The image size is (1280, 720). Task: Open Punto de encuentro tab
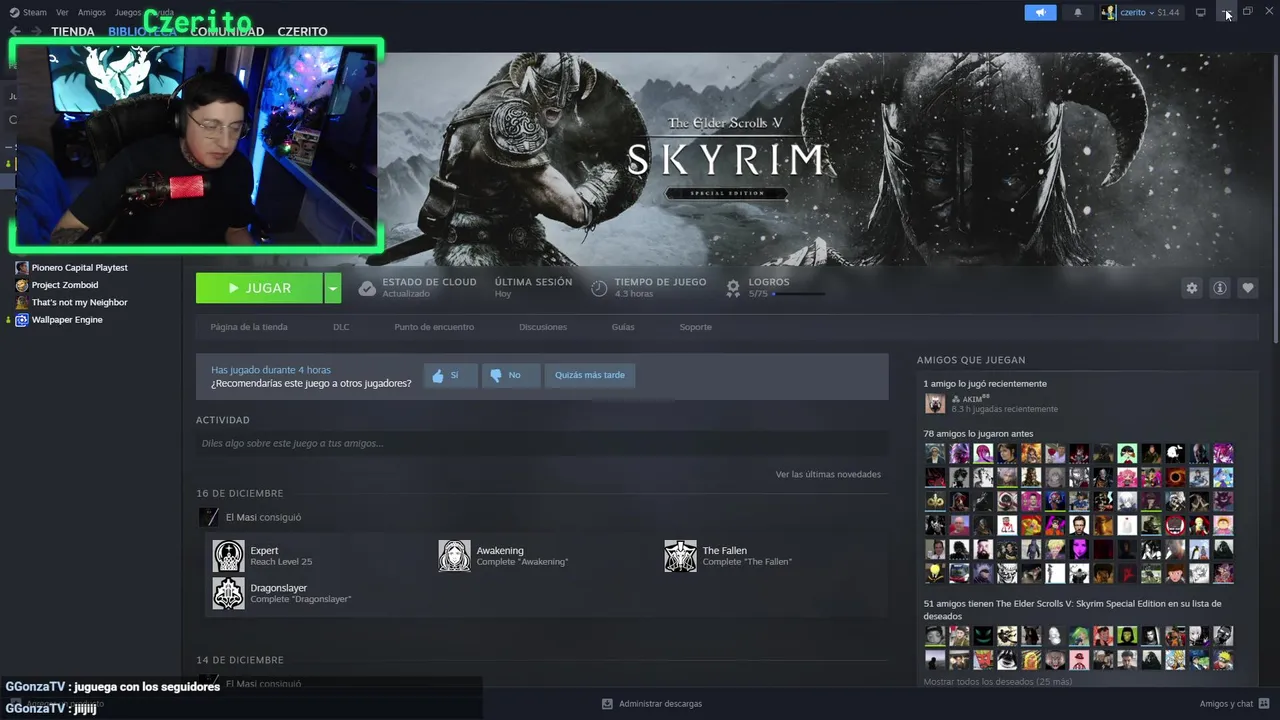coord(434,327)
